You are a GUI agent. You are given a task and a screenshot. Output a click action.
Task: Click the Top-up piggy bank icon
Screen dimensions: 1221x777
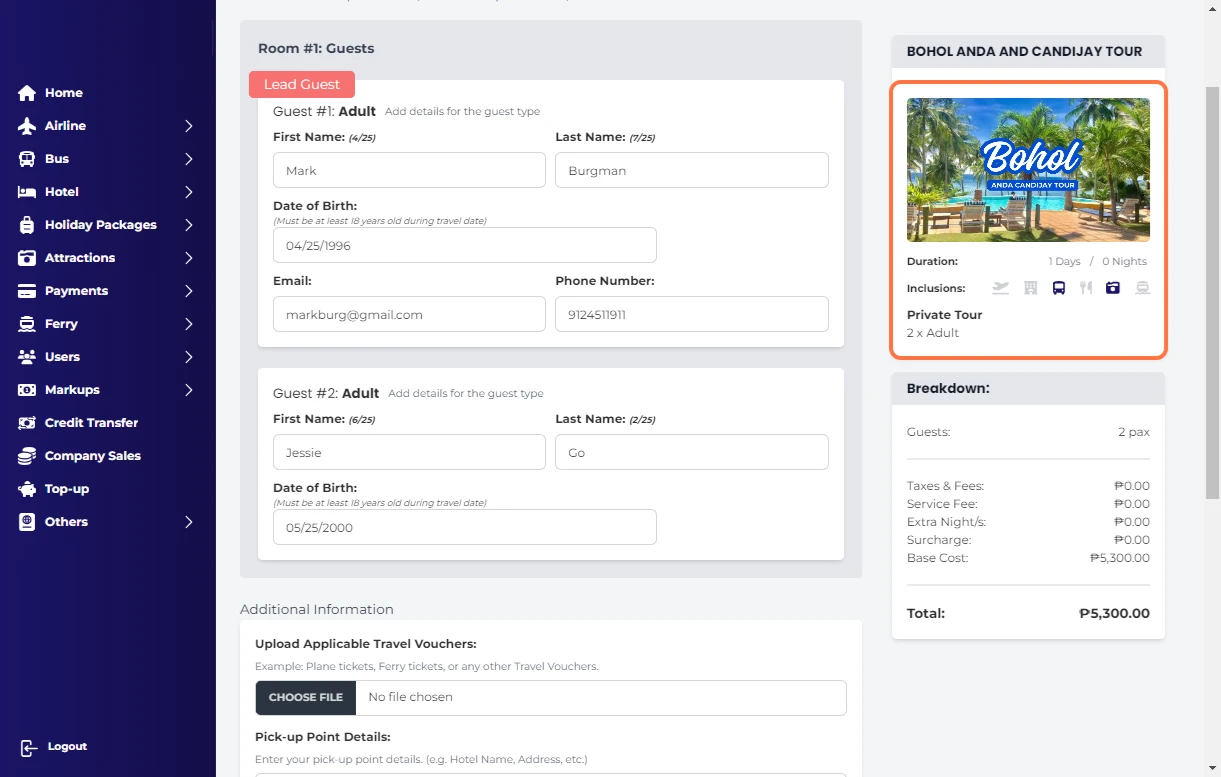(27, 489)
